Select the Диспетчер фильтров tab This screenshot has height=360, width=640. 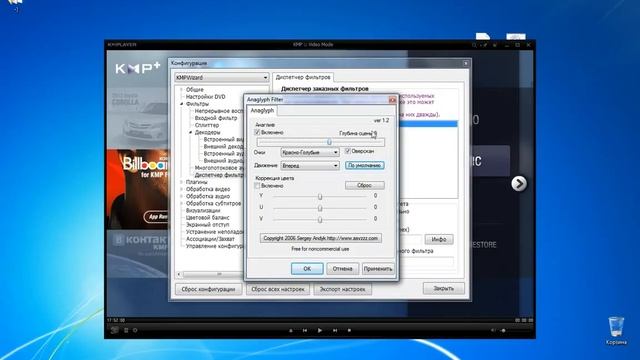point(303,77)
